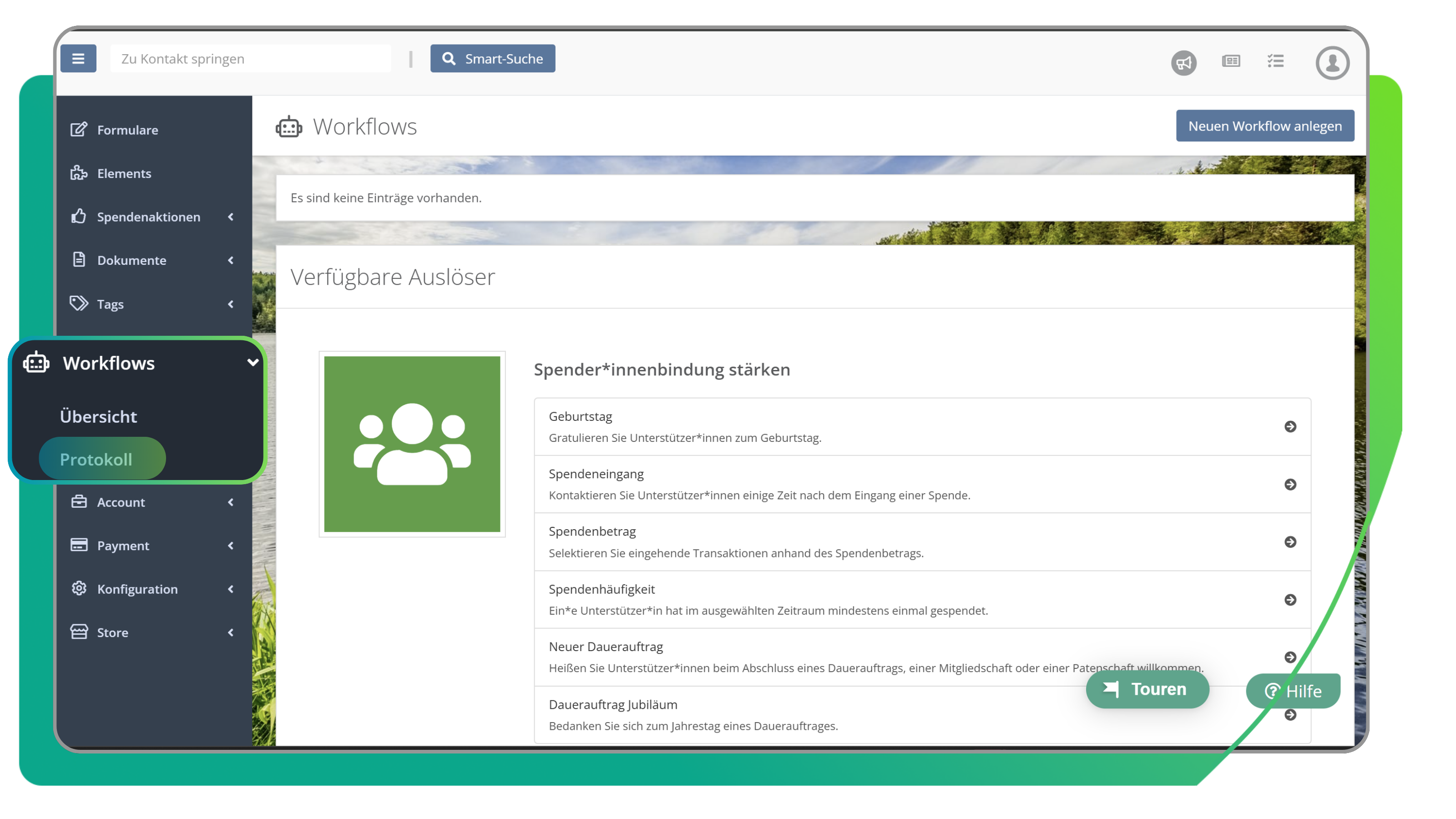The width and height of the screenshot is (1456, 819).
Task: Open the Geburtstag trigger arrow
Action: point(1290,427)
